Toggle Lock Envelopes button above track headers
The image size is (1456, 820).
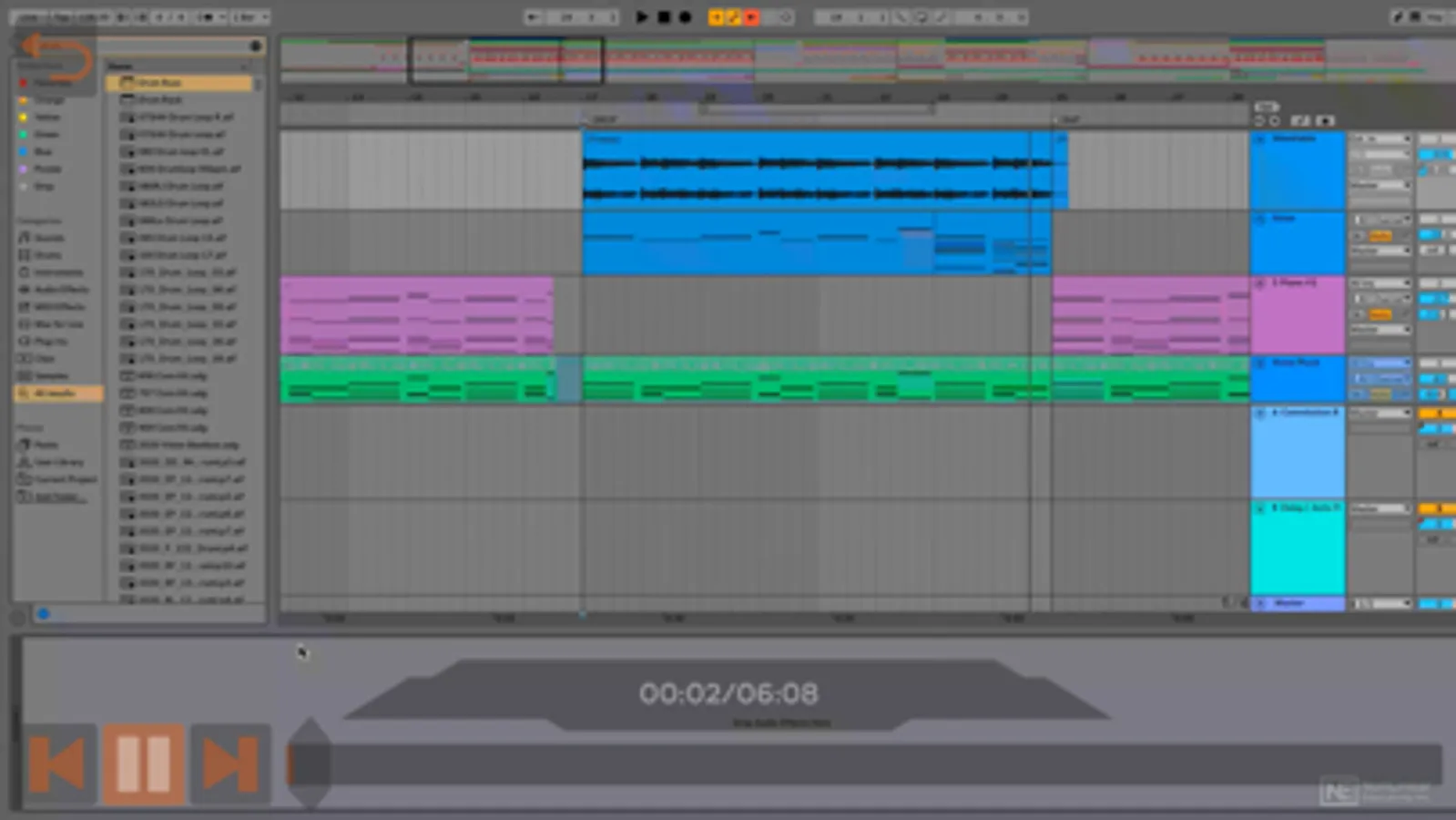1324,120
